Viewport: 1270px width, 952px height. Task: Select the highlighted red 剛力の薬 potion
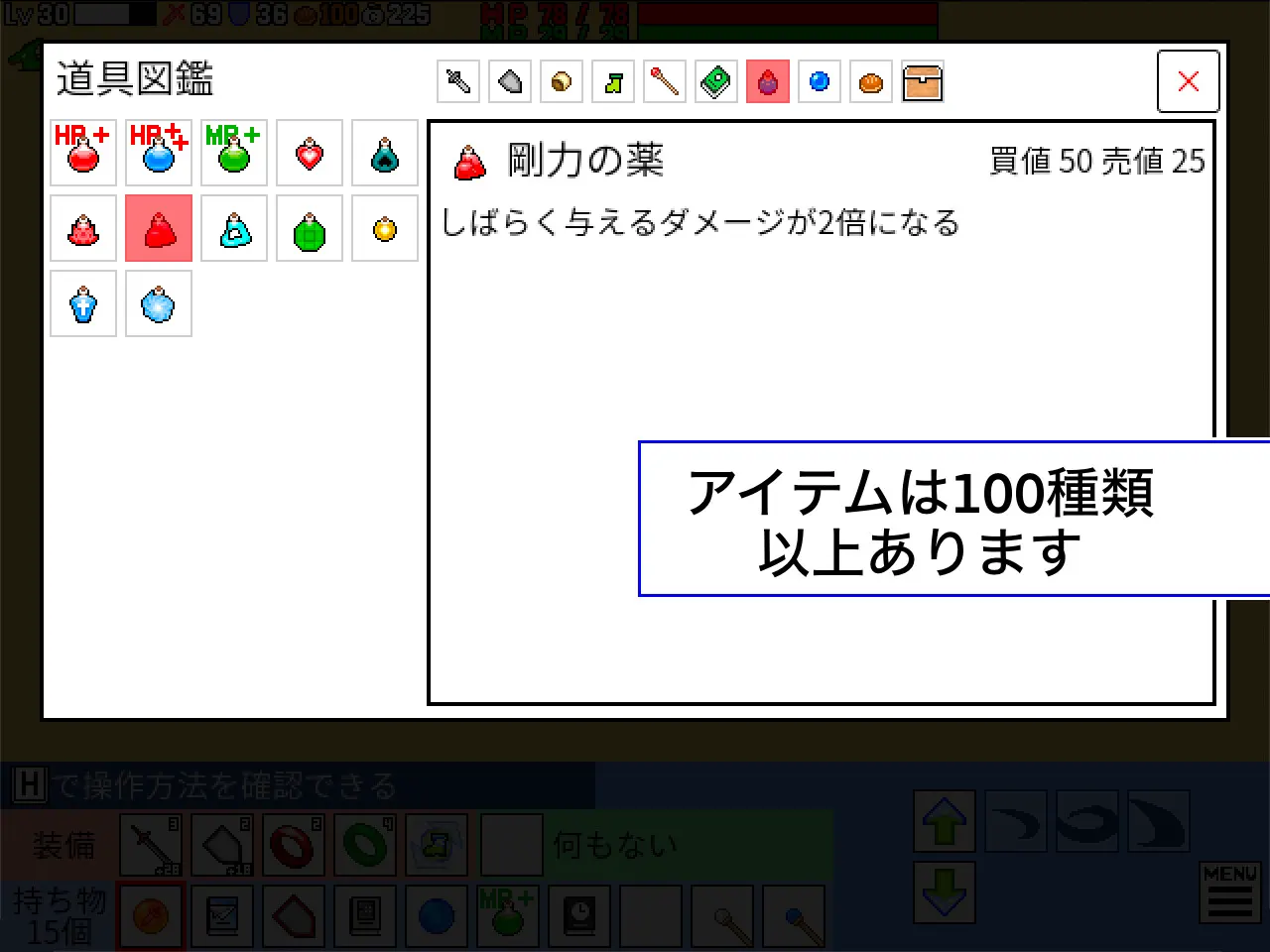click(x=159, y=228)
